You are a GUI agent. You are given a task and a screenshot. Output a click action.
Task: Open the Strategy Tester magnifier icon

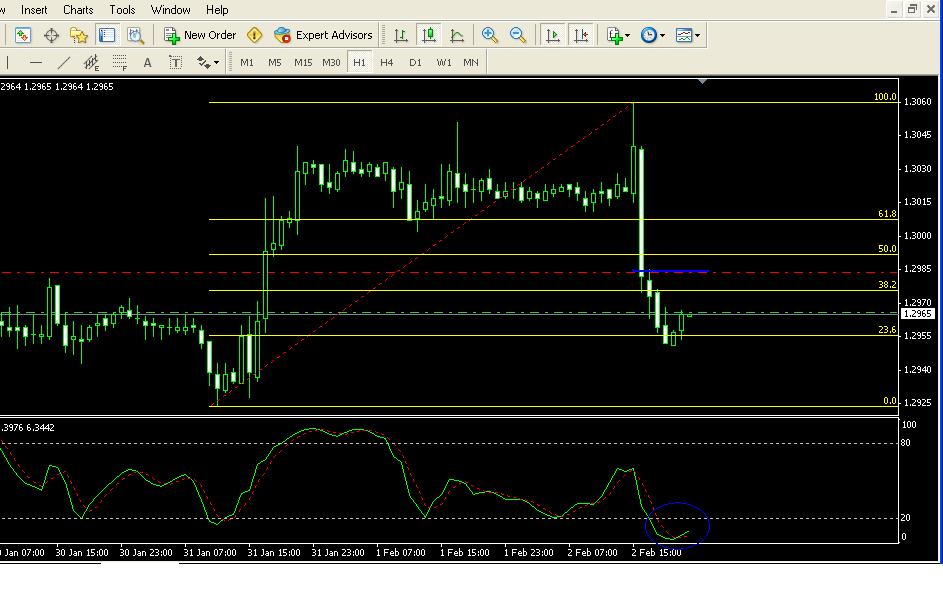(135, 35)
